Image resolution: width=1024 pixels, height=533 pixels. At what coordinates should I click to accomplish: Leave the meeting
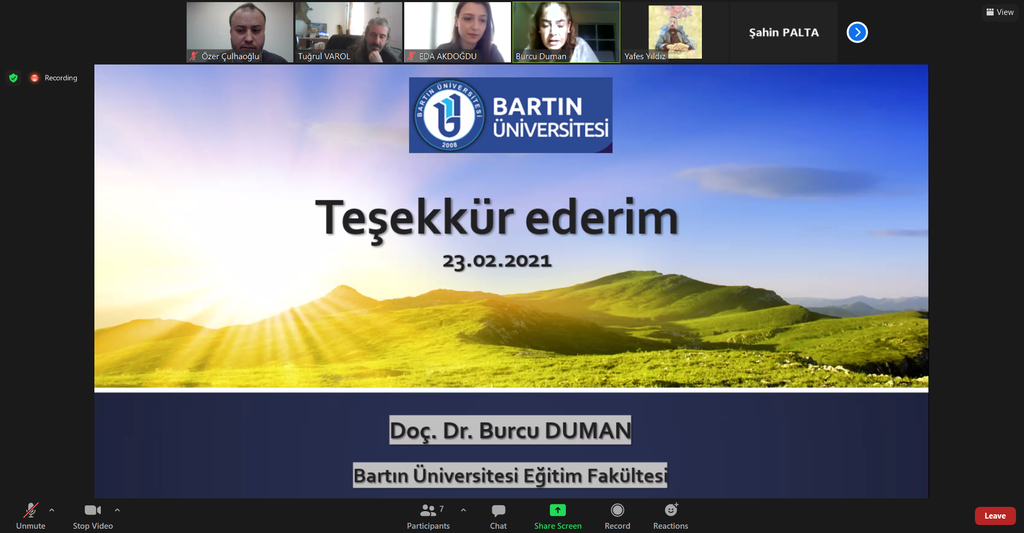click(x=994, y=516)
